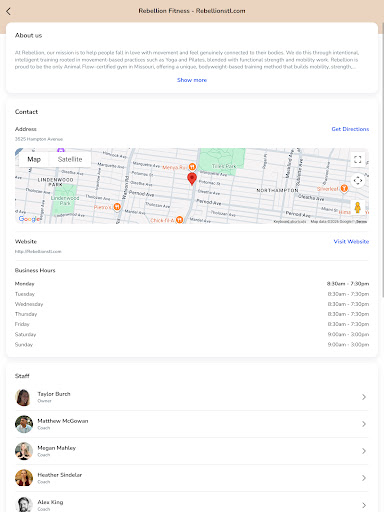The width and height of the screenshot is (384, 512).
Task: Open Heather Sindelar profile chevron
Action: click(x=364, y=478)
